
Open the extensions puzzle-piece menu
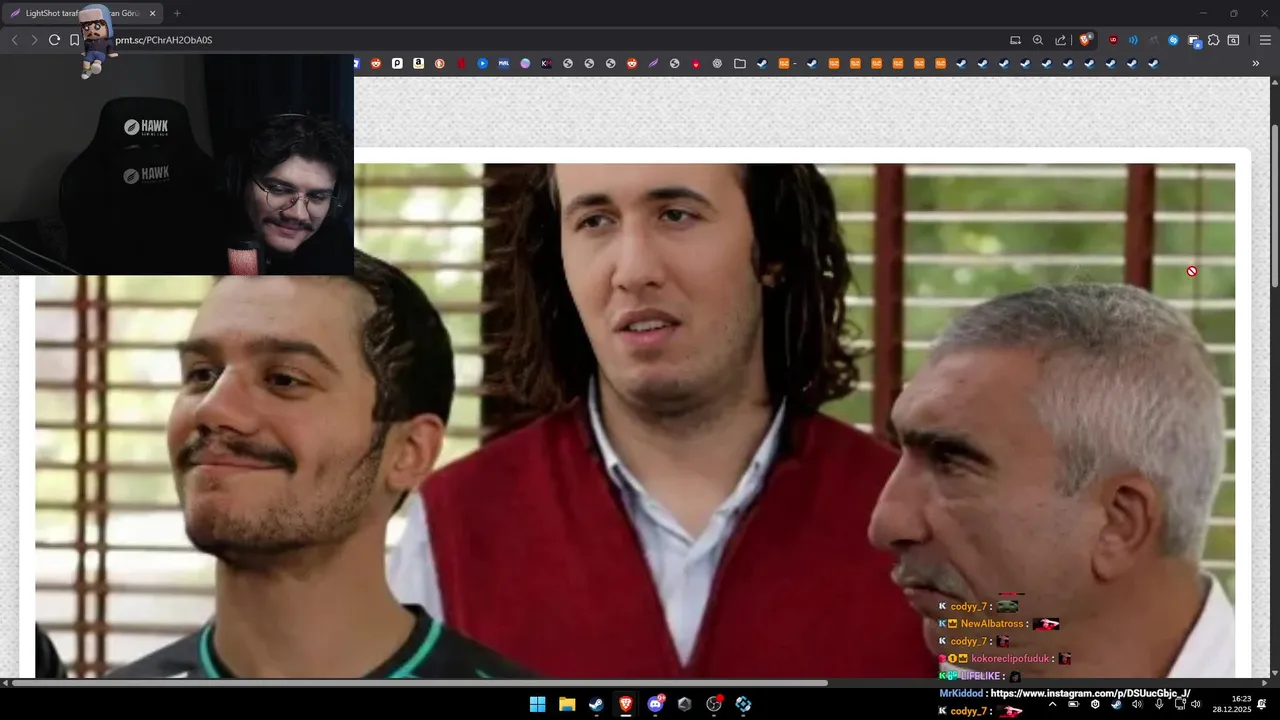tap(1214, 40)
